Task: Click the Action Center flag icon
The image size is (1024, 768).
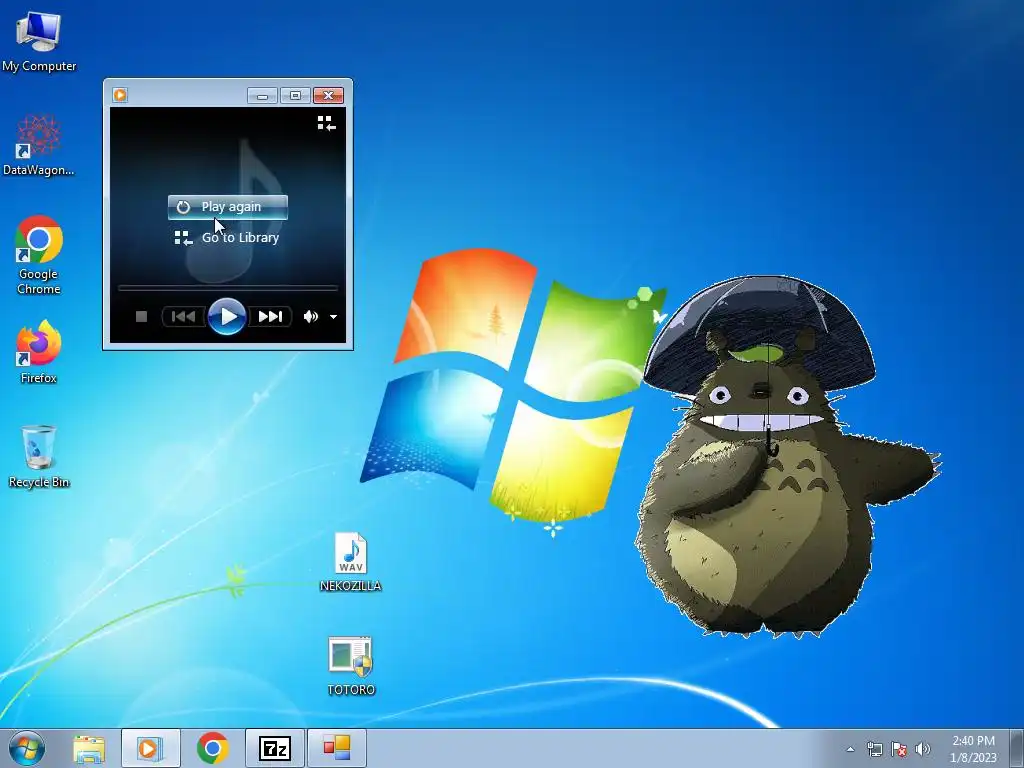Action: pos(899,749)
